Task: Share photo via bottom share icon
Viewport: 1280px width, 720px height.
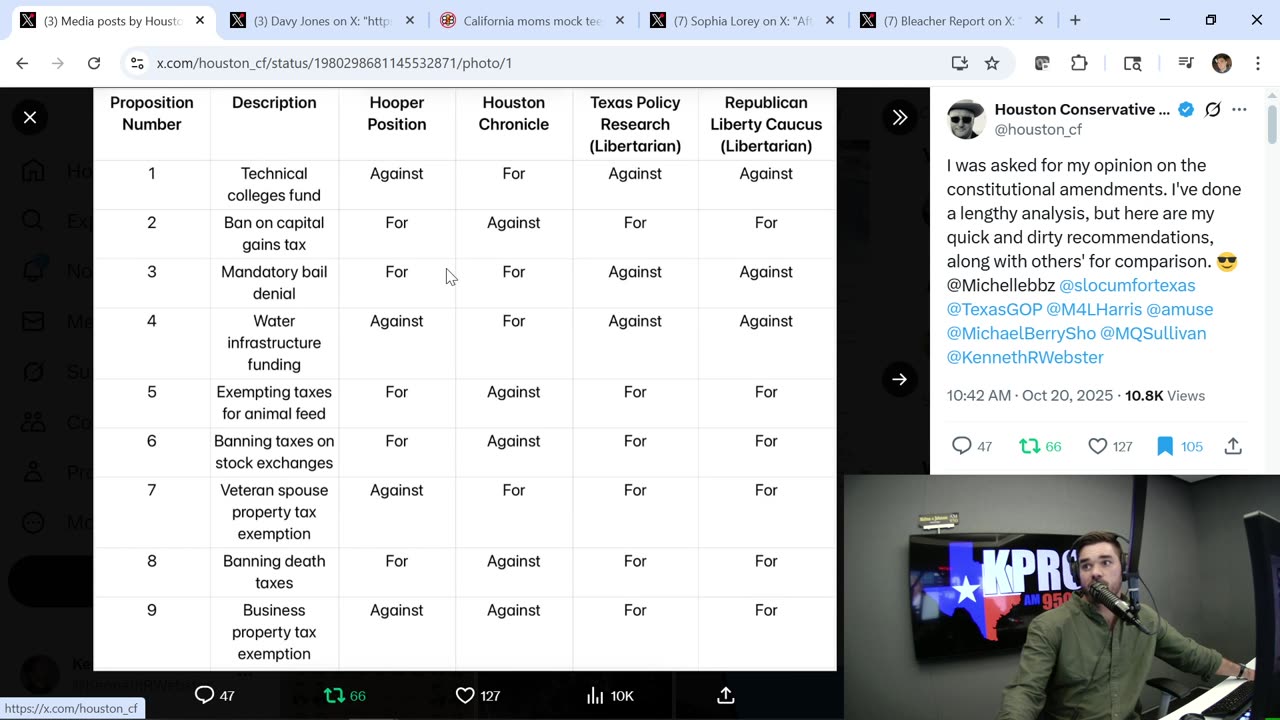Action: [x=726, y=695]
